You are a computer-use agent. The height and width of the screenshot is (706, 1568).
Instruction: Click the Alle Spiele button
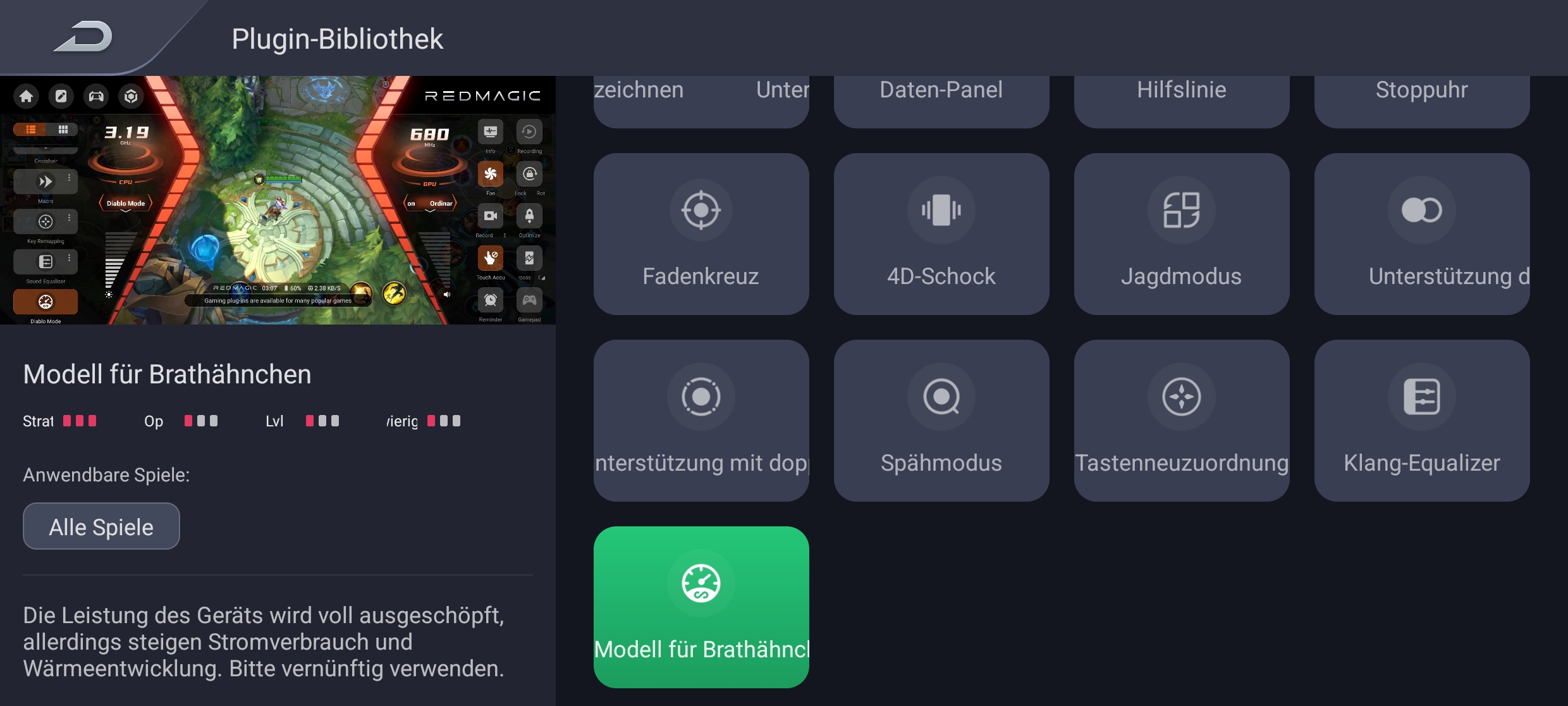click(101, 526)
